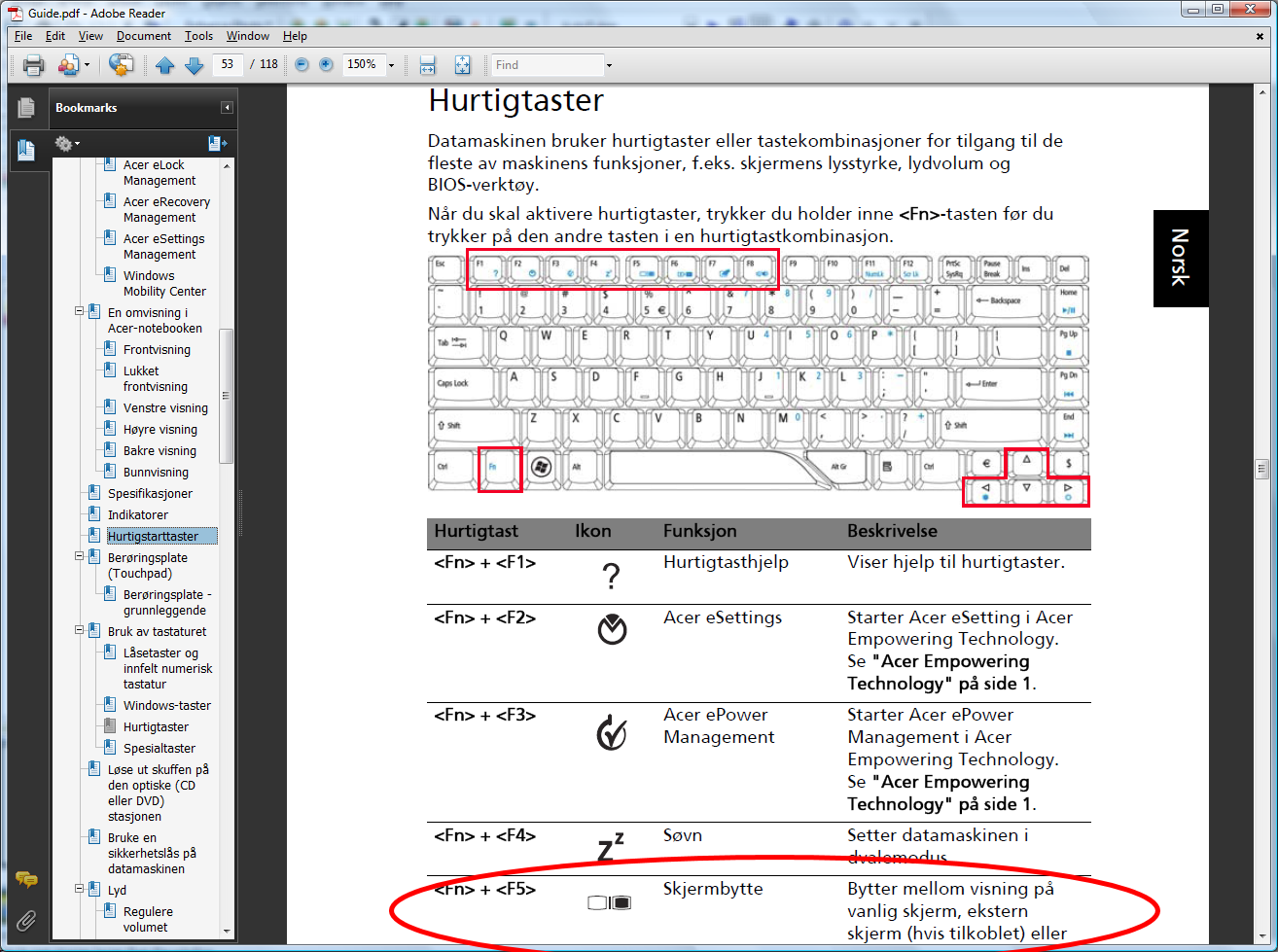Collapse the Bookmarks panel with arrow button
1278x952 pixels.
tap(227, 108)
